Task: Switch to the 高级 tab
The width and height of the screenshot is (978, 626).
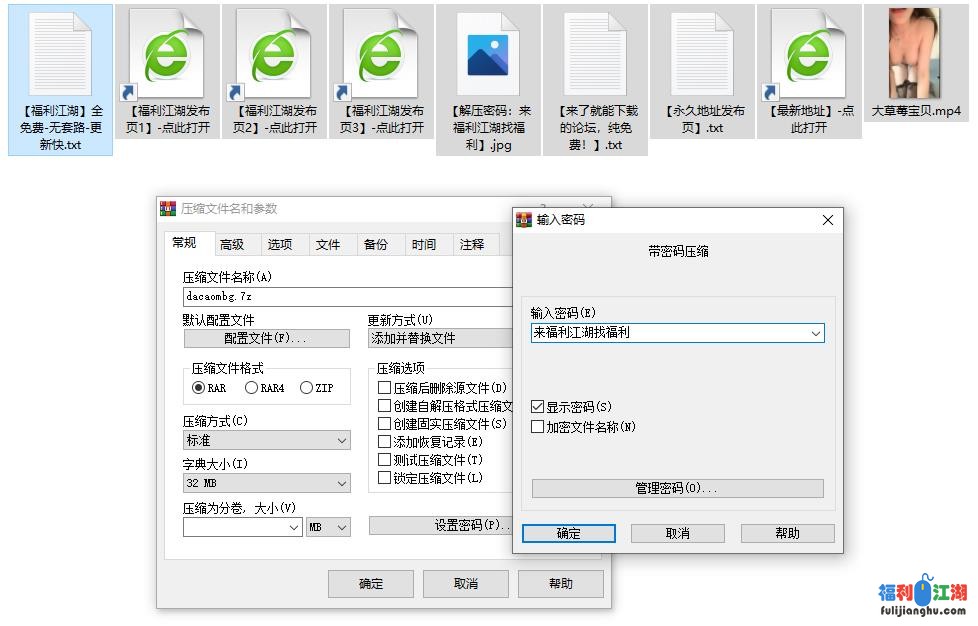Action: (232, 245)
